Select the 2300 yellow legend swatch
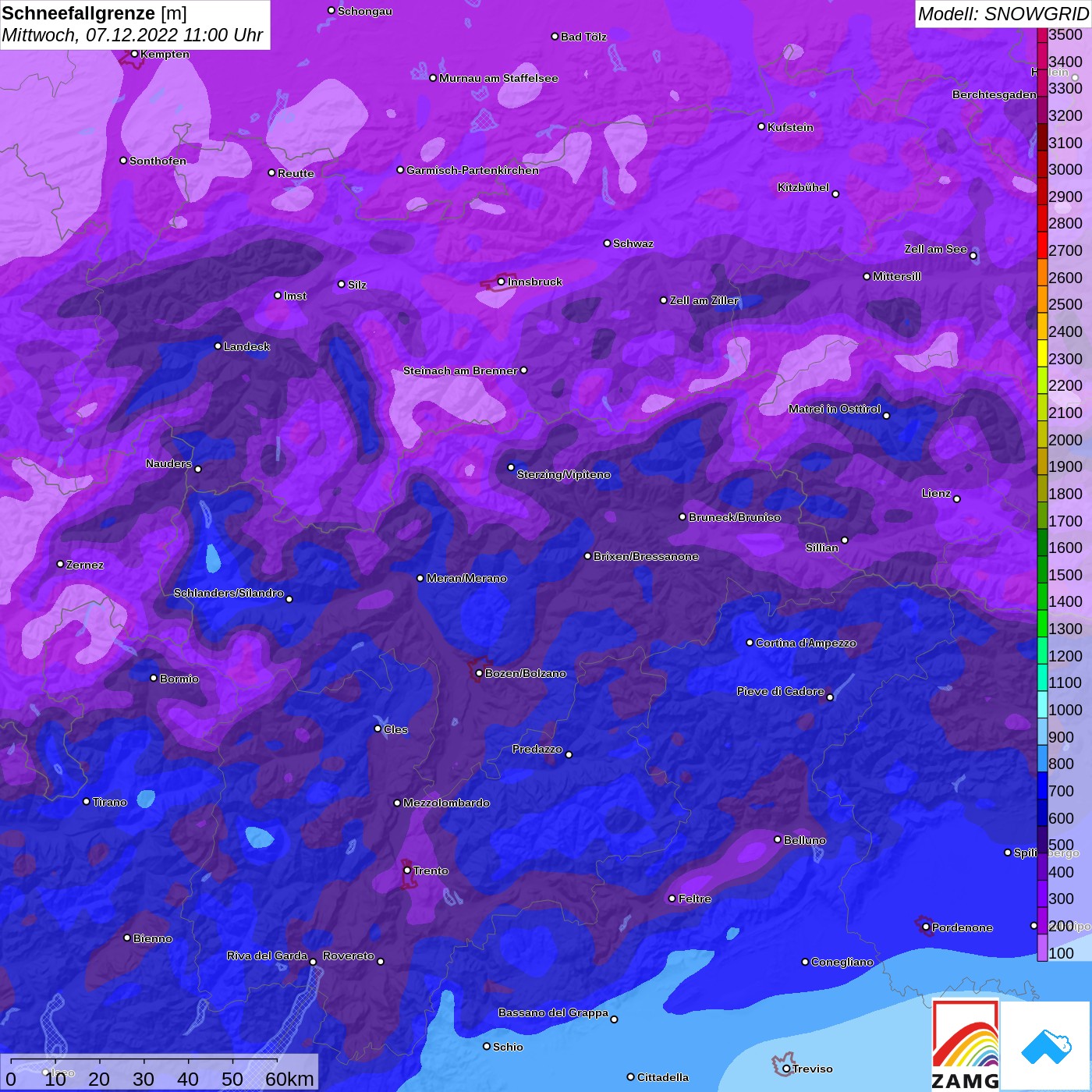Screen dimensions: 1092x1092 coord(1042,353)
